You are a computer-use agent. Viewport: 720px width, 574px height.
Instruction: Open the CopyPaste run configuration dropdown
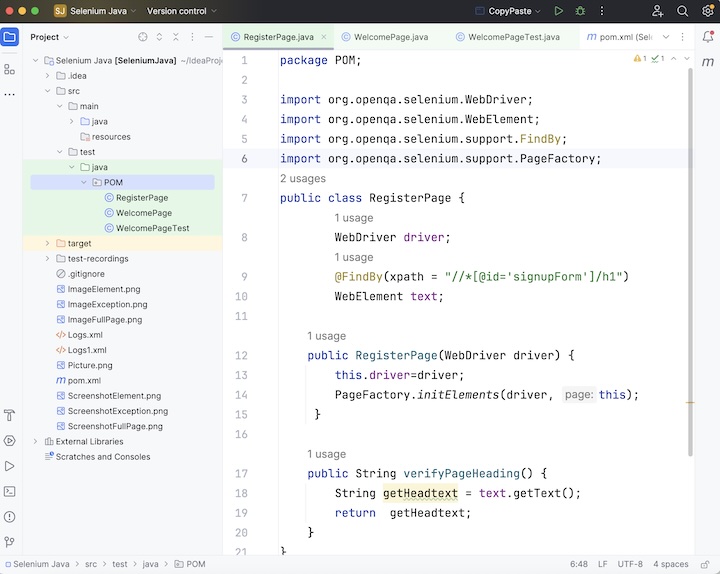(512, 11)
